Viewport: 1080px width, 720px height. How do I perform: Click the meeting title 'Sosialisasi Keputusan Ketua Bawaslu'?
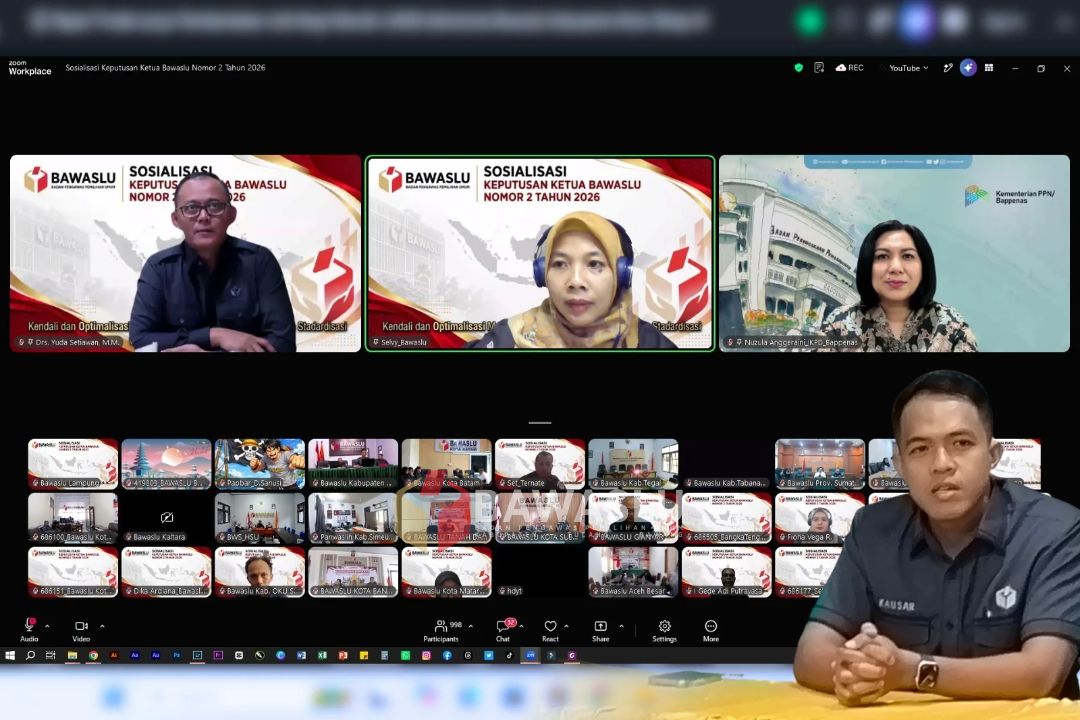[x=165, y=68]
